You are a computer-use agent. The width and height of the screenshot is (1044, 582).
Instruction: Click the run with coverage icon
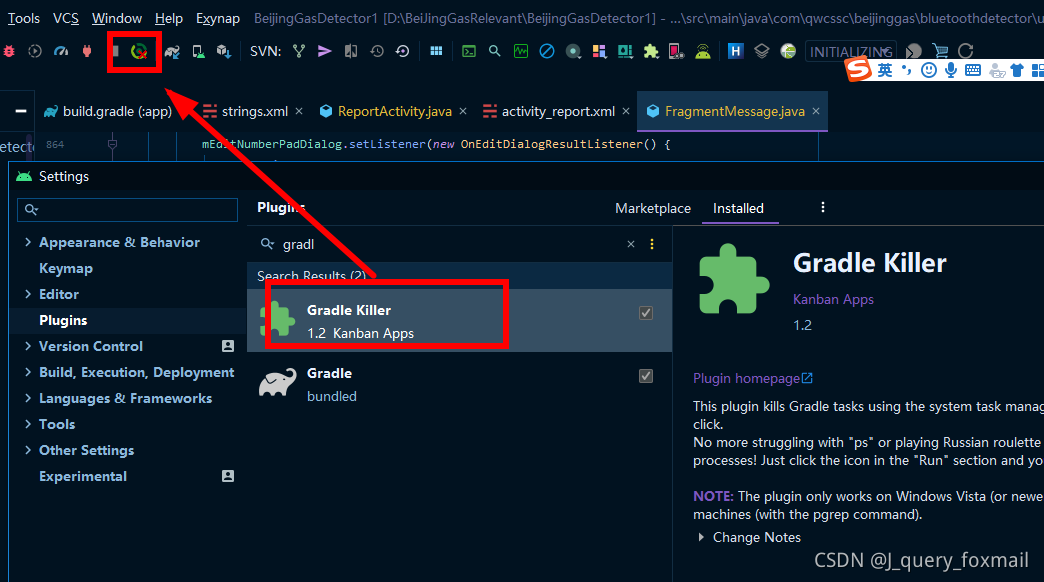pos(35,51)
